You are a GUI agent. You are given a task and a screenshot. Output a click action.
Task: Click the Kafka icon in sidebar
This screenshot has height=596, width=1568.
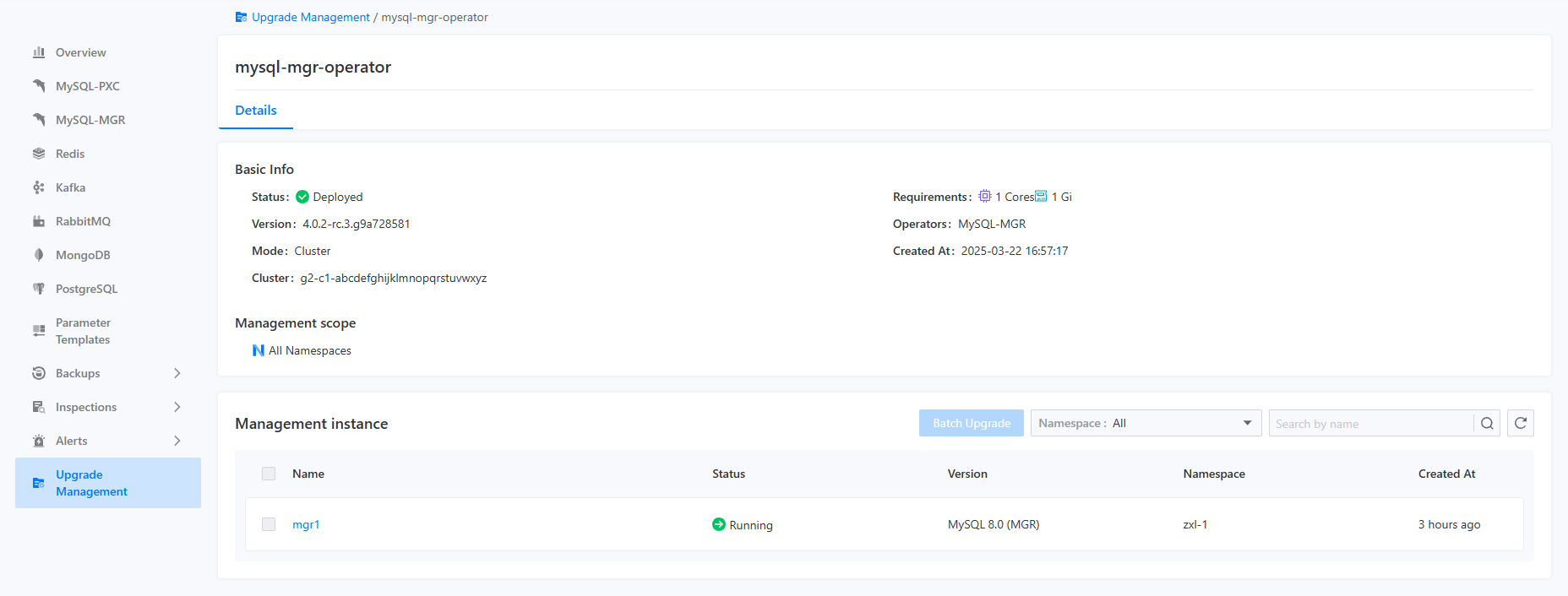click(39, 187)
